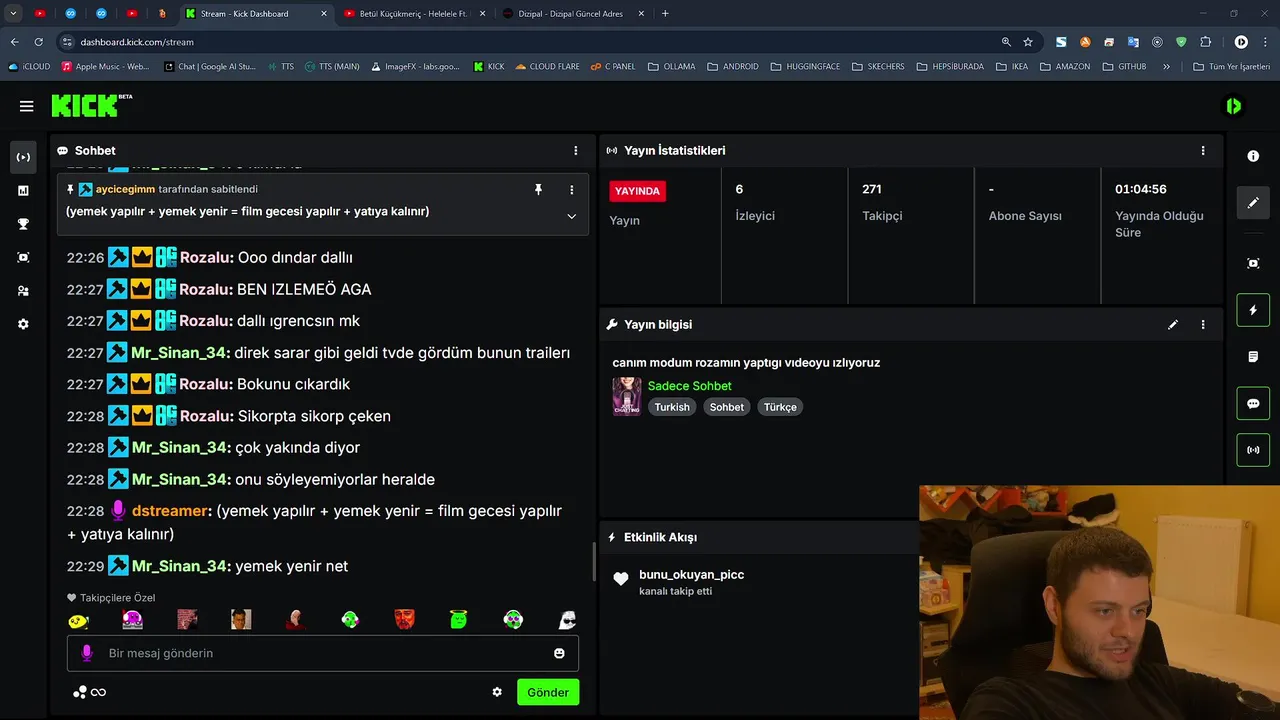Insert the green halo emote
Image resolution: width=1280 pixels, height=720 pixels.
click(458, 620)
